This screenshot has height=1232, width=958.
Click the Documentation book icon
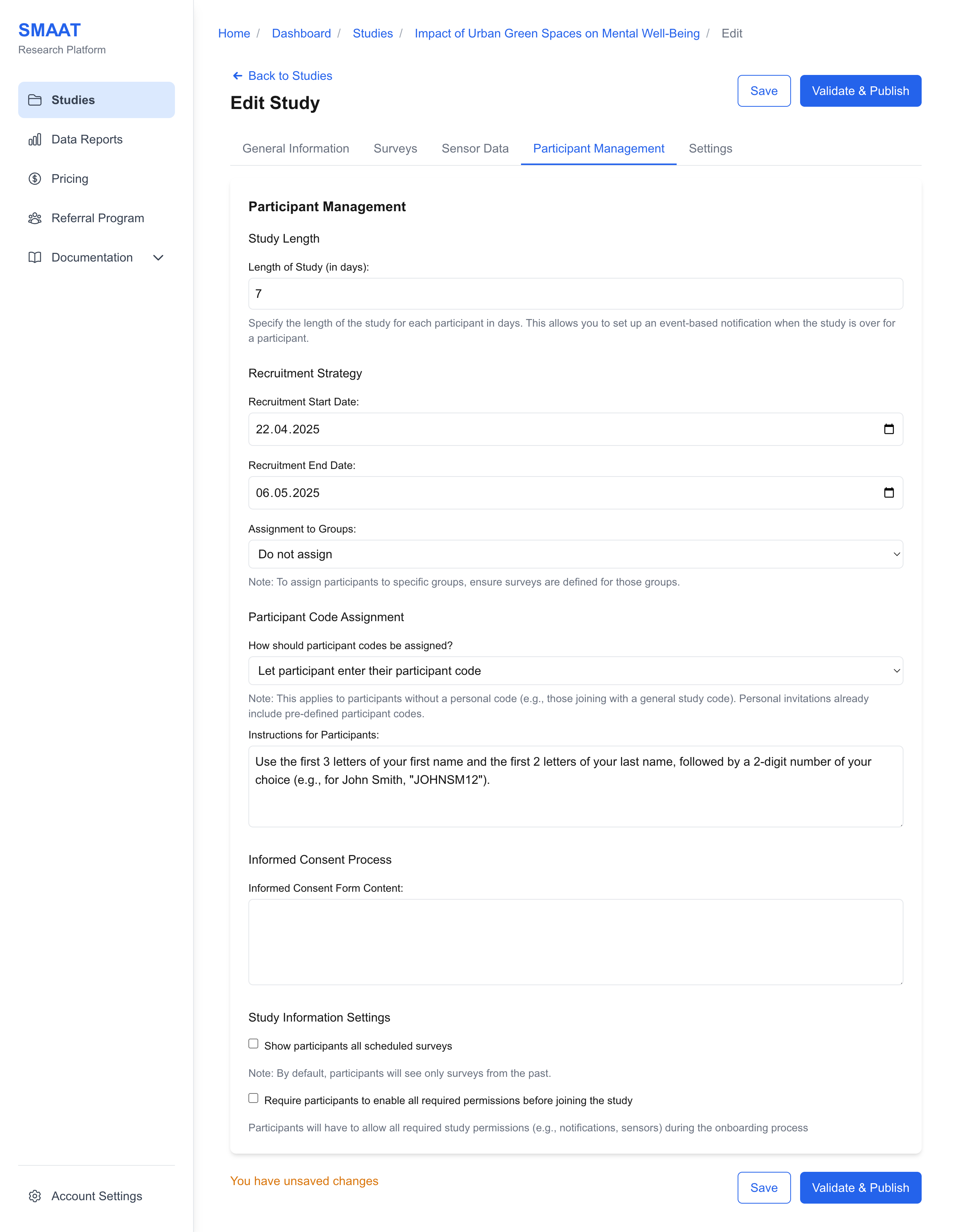pos(35,258)
